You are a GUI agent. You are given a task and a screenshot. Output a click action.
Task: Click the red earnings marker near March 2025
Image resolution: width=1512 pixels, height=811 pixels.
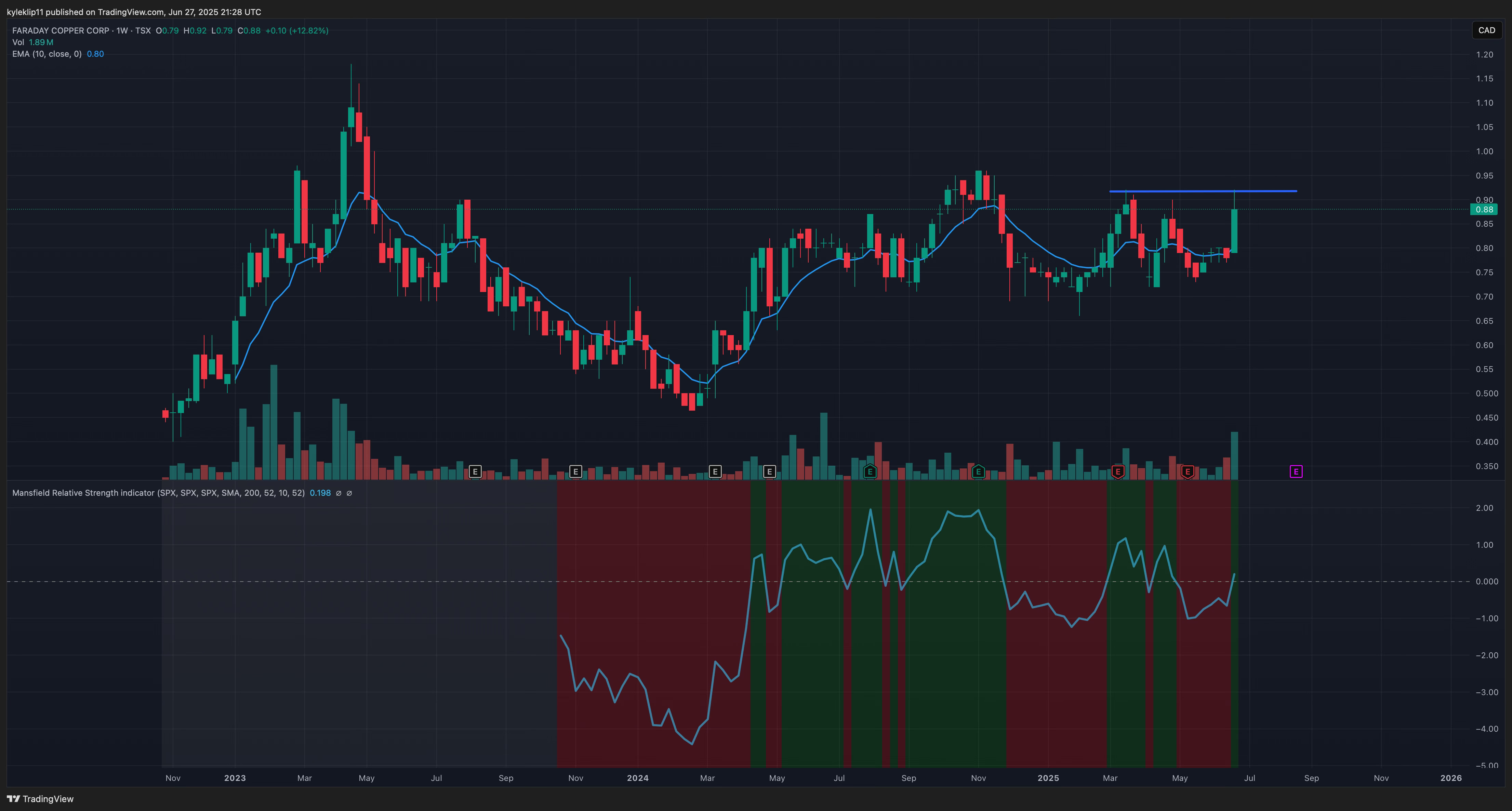(x=1118, y=472)
